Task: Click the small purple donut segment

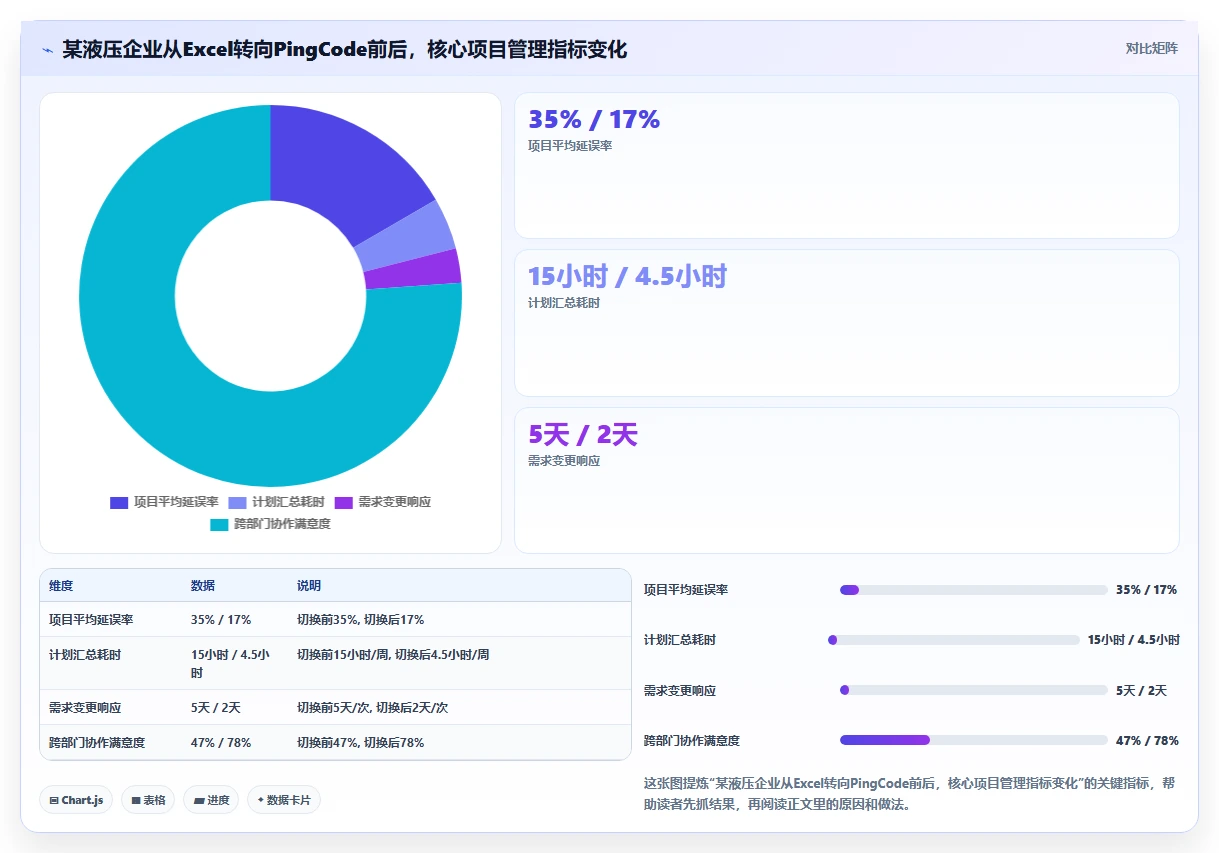Action: [411, 270]
